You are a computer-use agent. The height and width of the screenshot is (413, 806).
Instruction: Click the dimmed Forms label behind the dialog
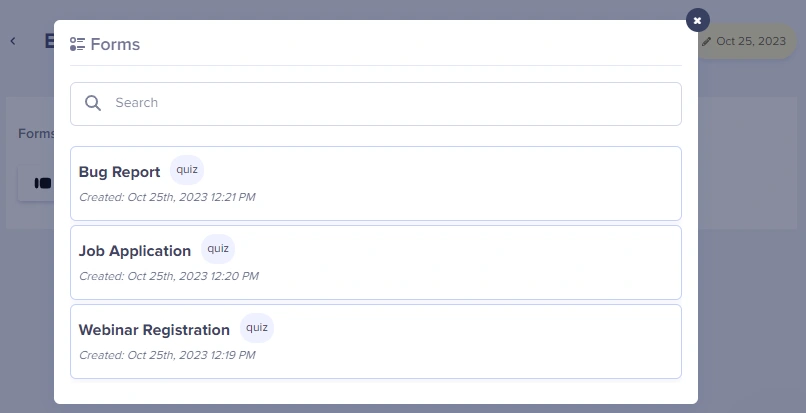tap(36, 134)
